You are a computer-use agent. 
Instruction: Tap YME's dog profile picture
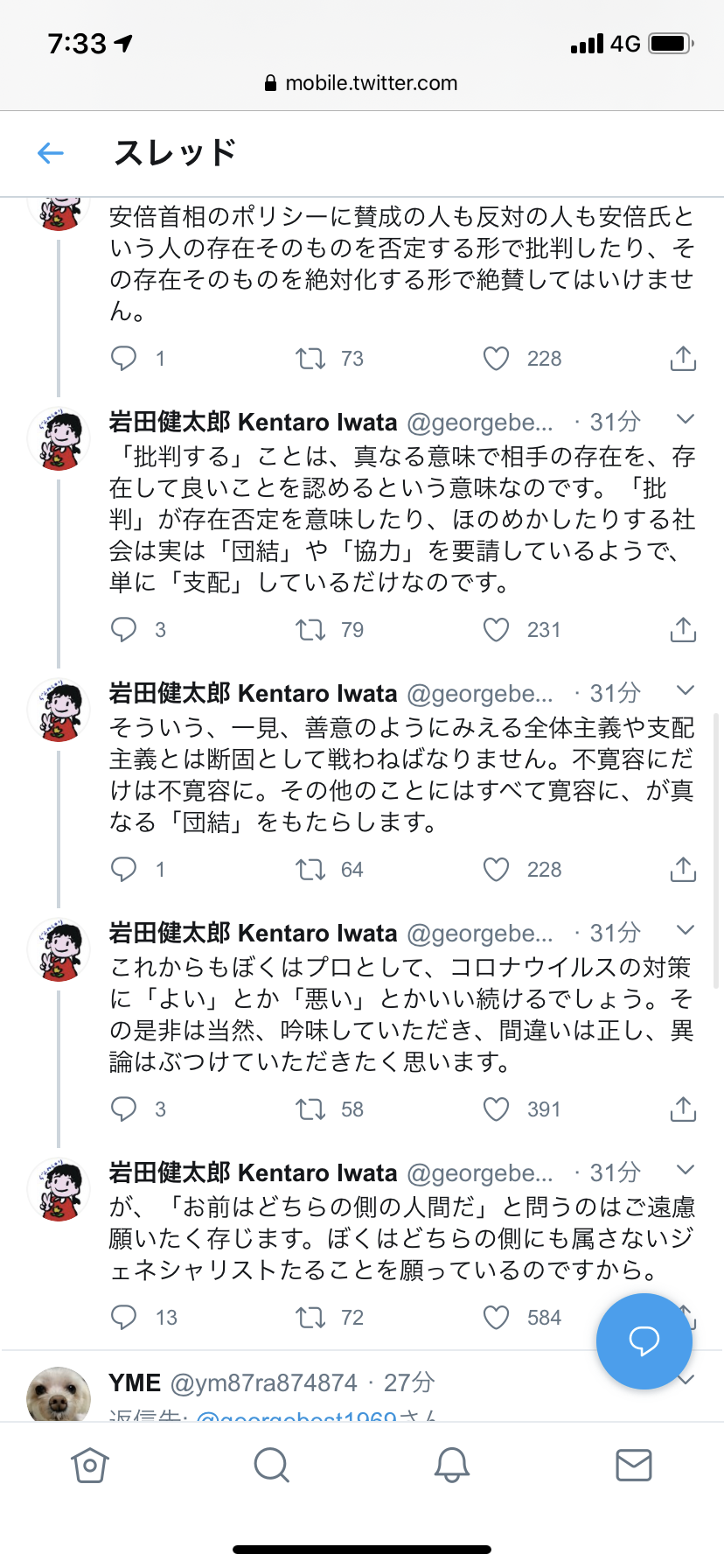point(59,1393)
